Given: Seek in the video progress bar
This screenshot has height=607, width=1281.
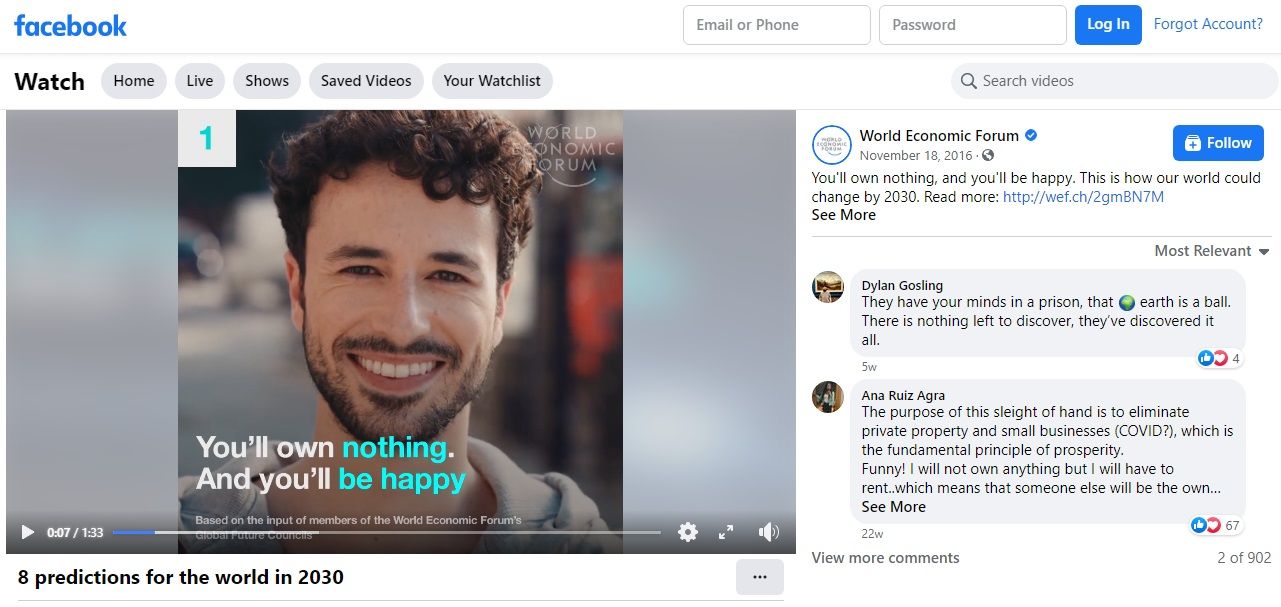Looking at the screenshot, I should [386, 532].
